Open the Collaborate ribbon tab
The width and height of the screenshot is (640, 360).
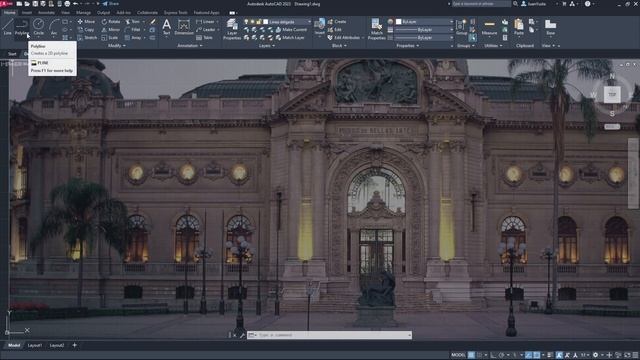(x=147, y=13)
